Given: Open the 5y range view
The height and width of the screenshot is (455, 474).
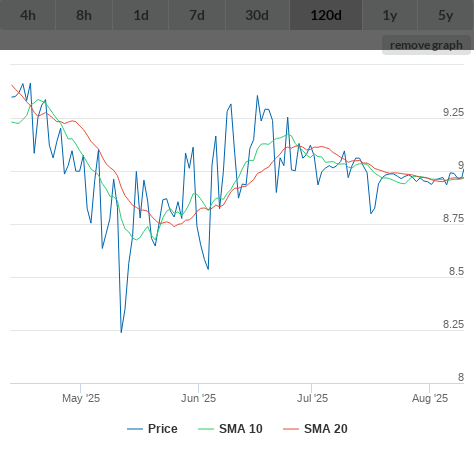Looking at the screenshot, I should point(446,15).
